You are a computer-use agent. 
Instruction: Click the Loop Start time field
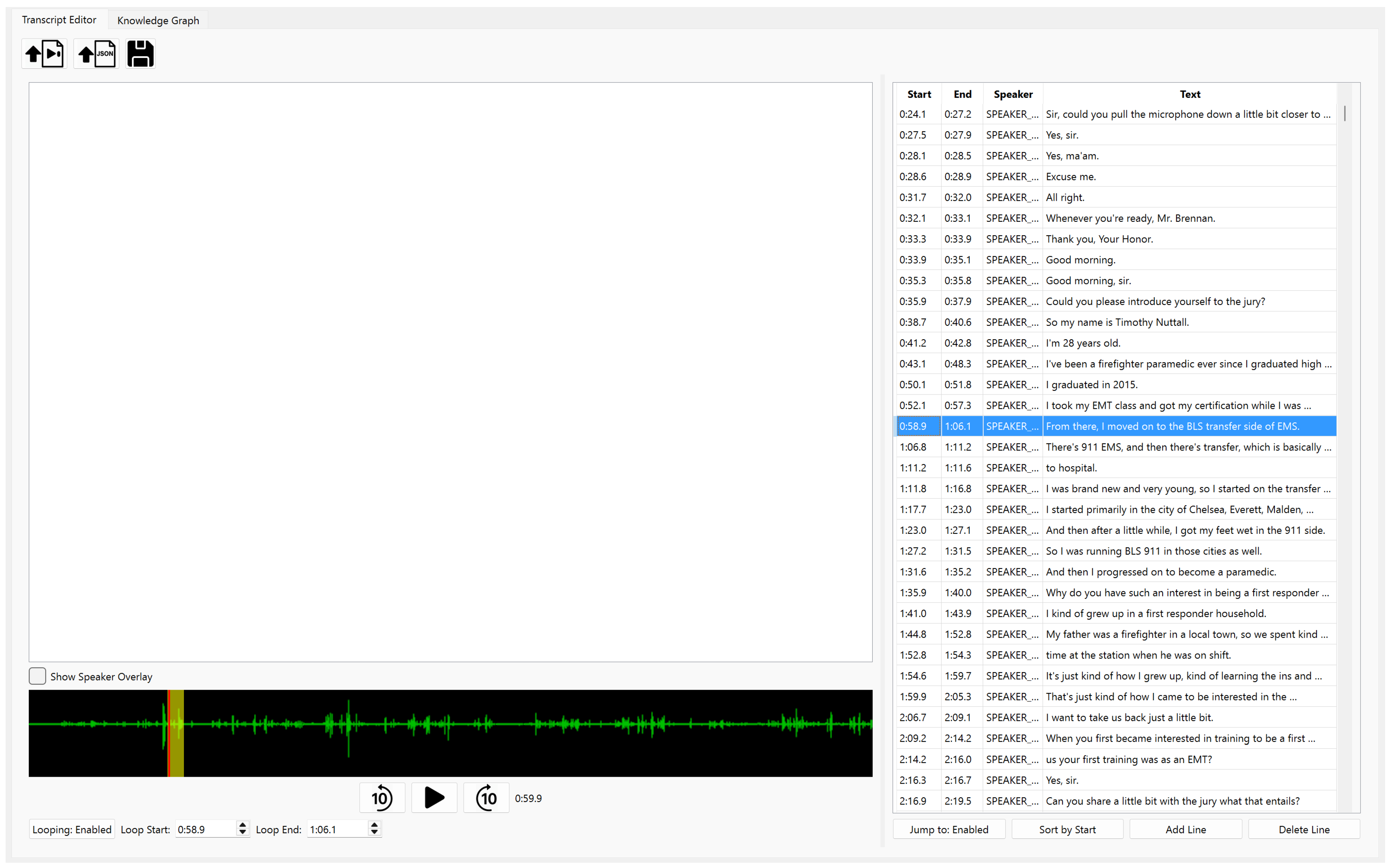click(204, 829)
